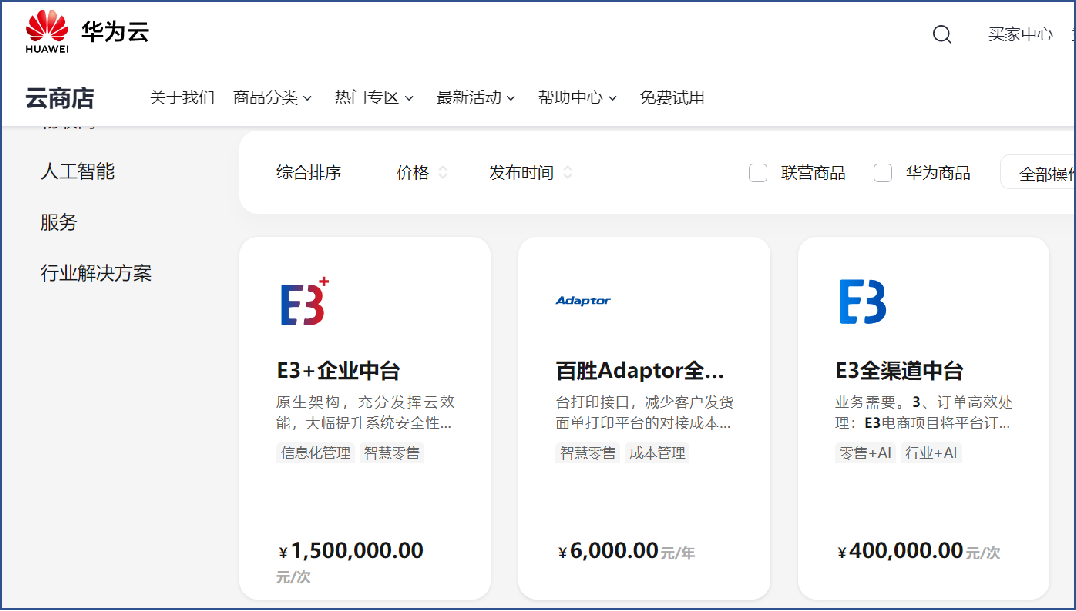Image resolution: width=1076 pixels, height=611 pixels.
Task: Open the 免费试用 menu item
Action: pyautogui.click(x=672, y=98)
